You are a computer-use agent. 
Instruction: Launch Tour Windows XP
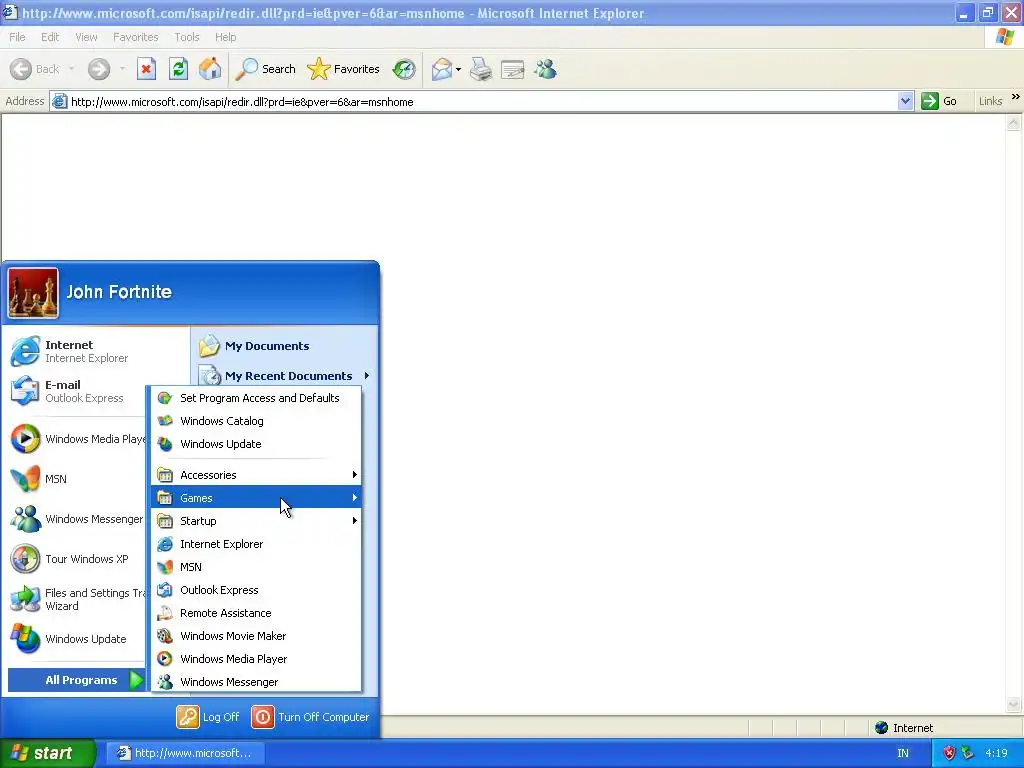(77, 559)
